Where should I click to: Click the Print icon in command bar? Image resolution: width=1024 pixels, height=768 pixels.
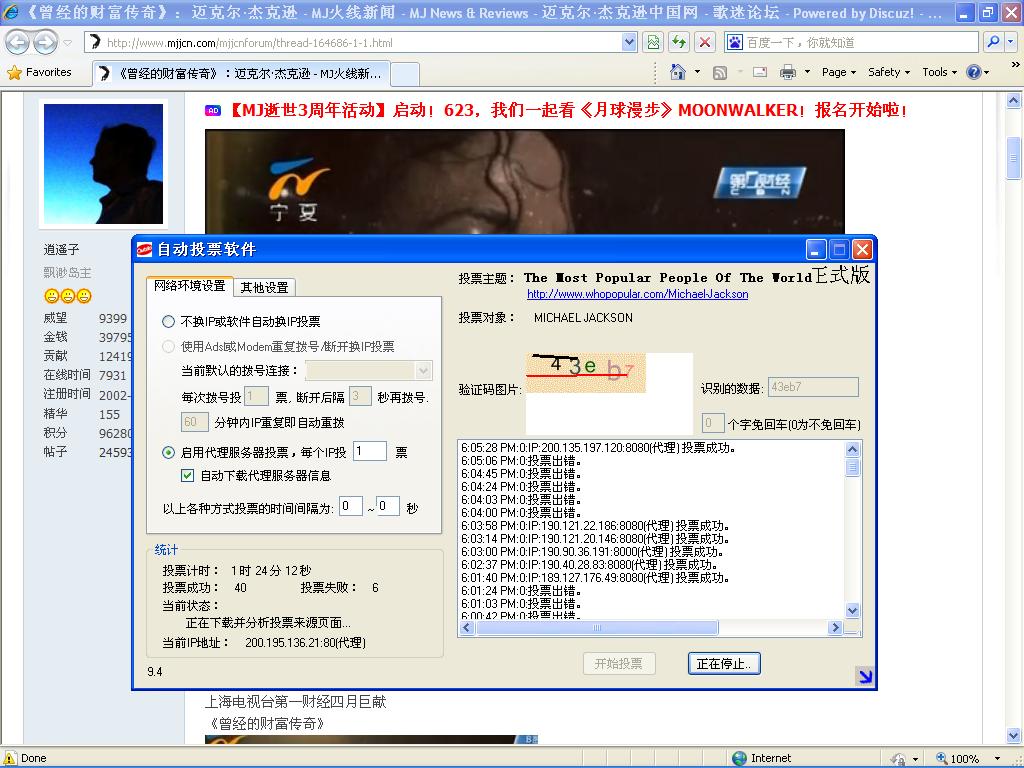point(787,72)
